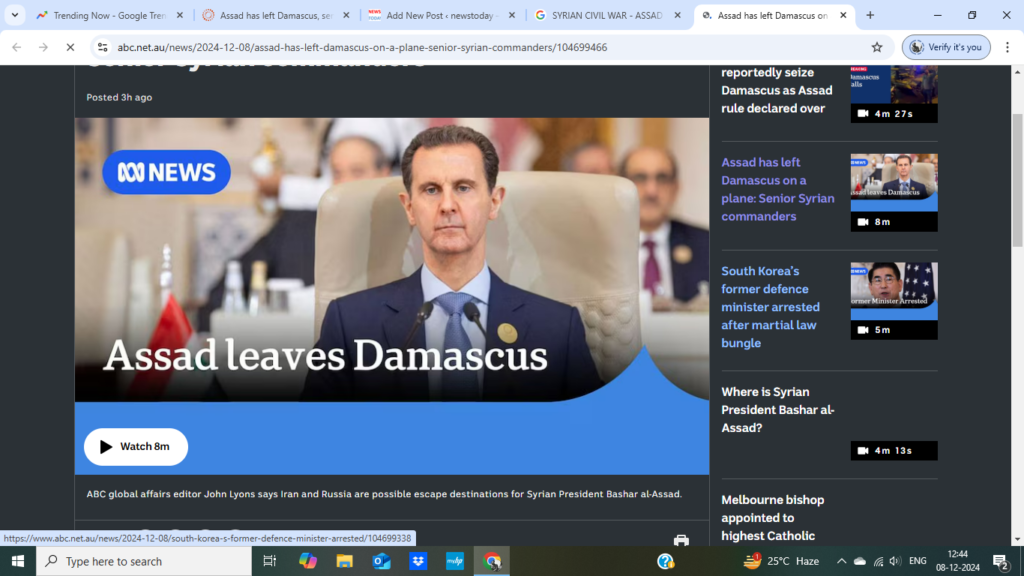Open the myHP app from the taskbar

tap(455, 561)
